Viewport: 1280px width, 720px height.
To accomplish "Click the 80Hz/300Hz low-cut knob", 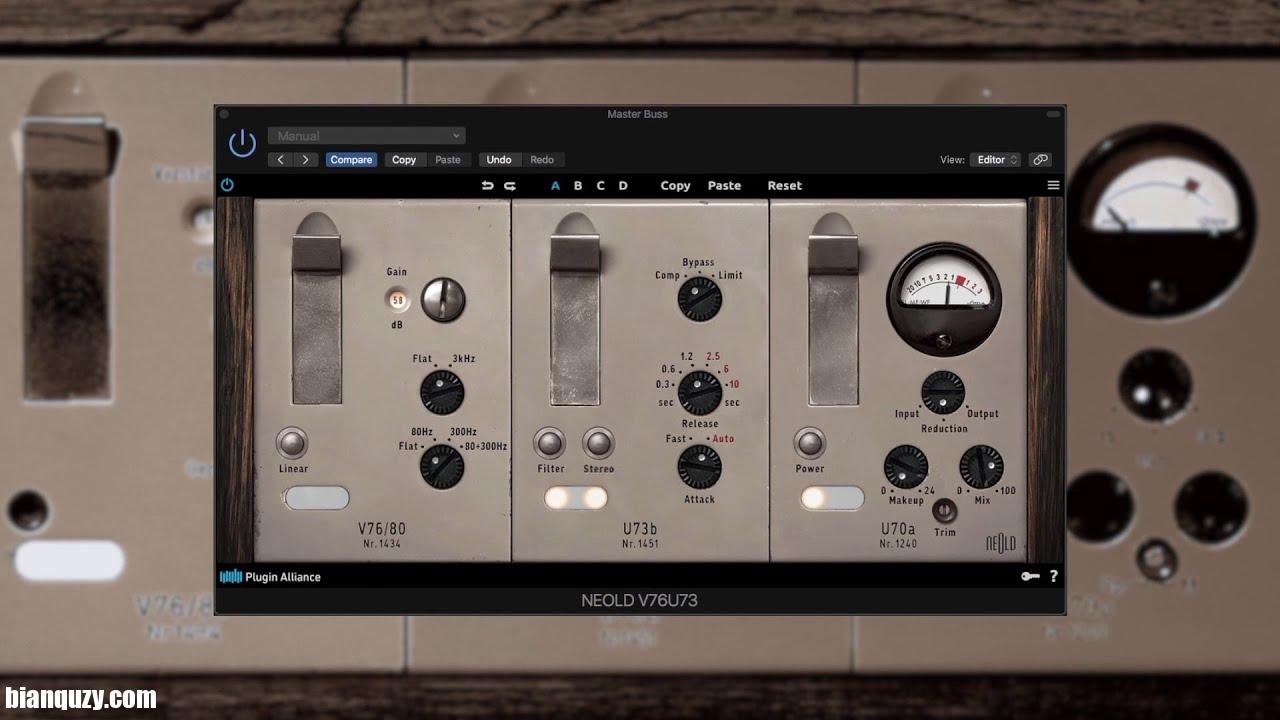I will [x=442, y=466].
